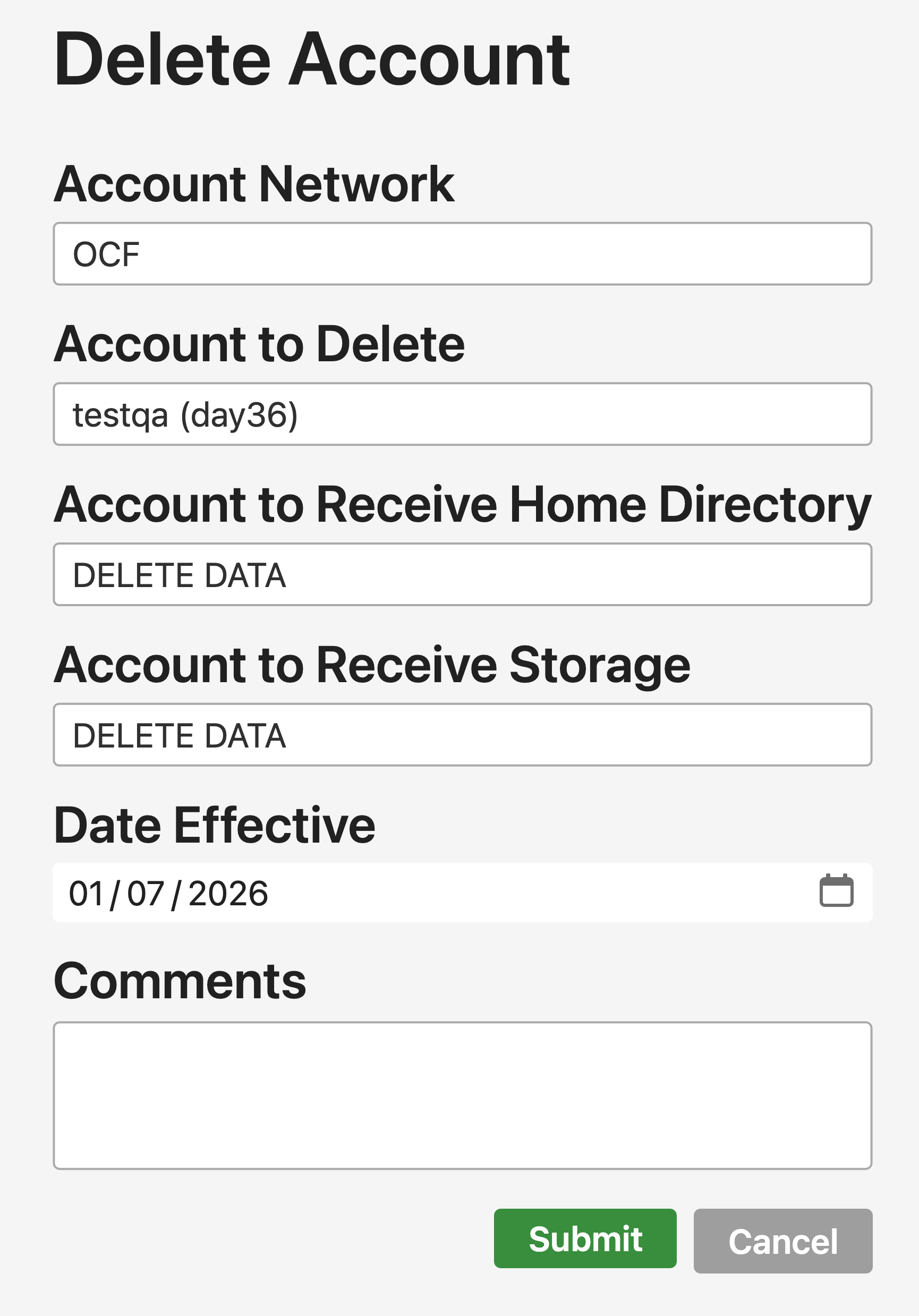Click the Date Effective label

[214, 826]
